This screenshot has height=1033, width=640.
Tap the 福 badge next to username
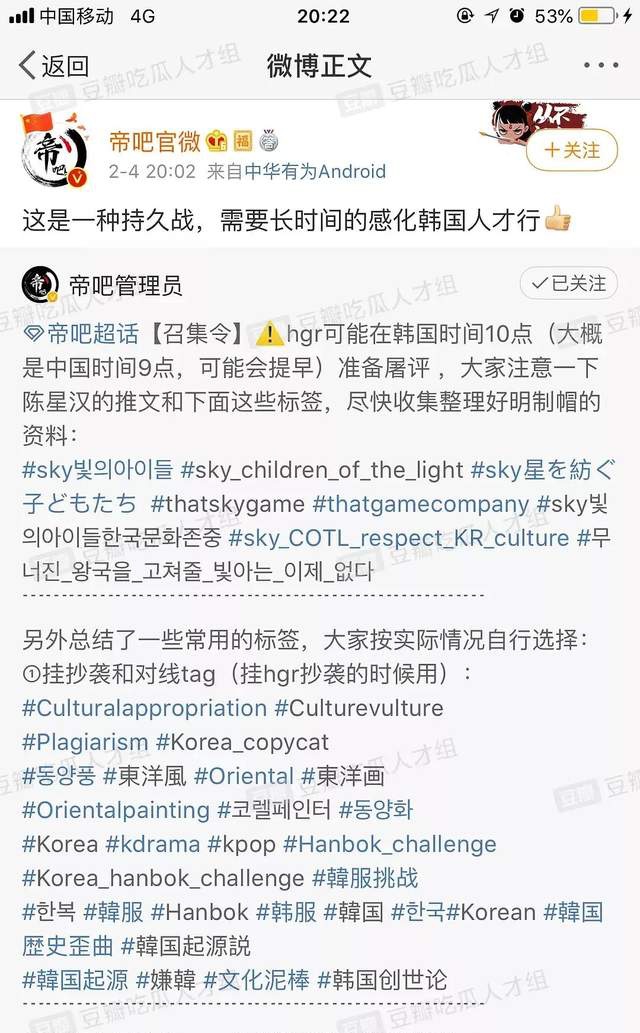[x=243, y=140]
